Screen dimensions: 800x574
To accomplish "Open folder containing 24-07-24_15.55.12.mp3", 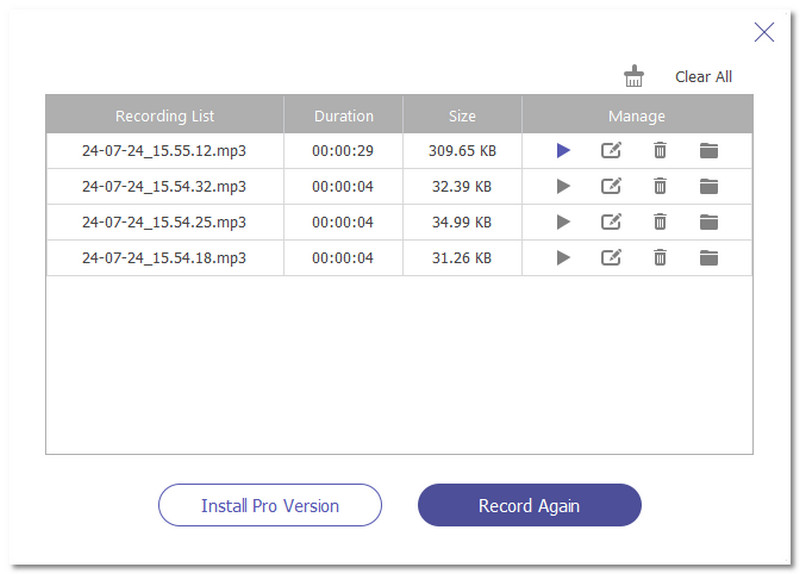I will tap(709, 151).
